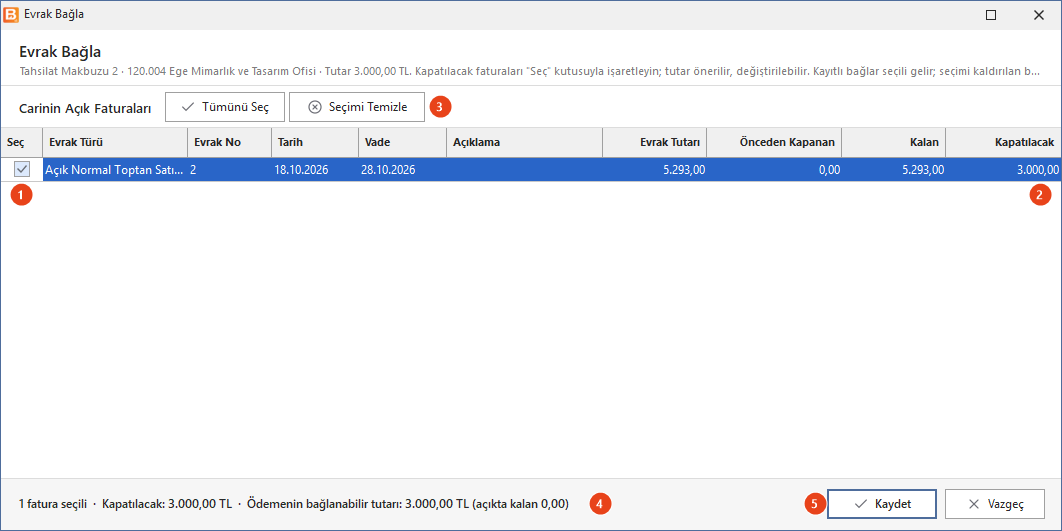The image size is (1062, 531).
Task: Click the Seçimi Temizle button
Action: [x=357, y=107]
